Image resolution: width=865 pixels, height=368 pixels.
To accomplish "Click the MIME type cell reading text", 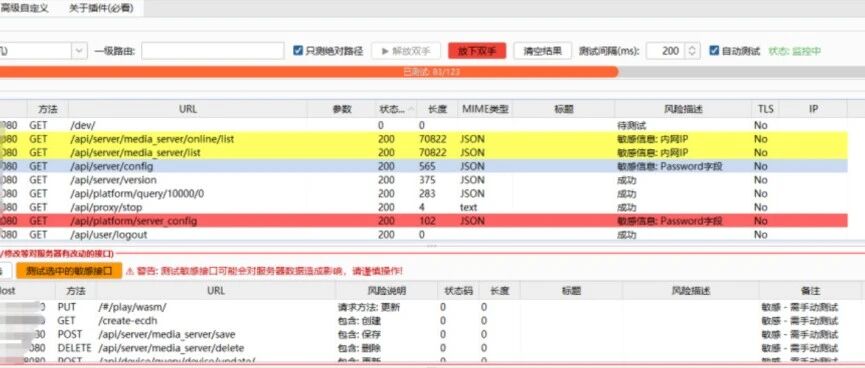I will pyautogui.click(x=469, y=207).
